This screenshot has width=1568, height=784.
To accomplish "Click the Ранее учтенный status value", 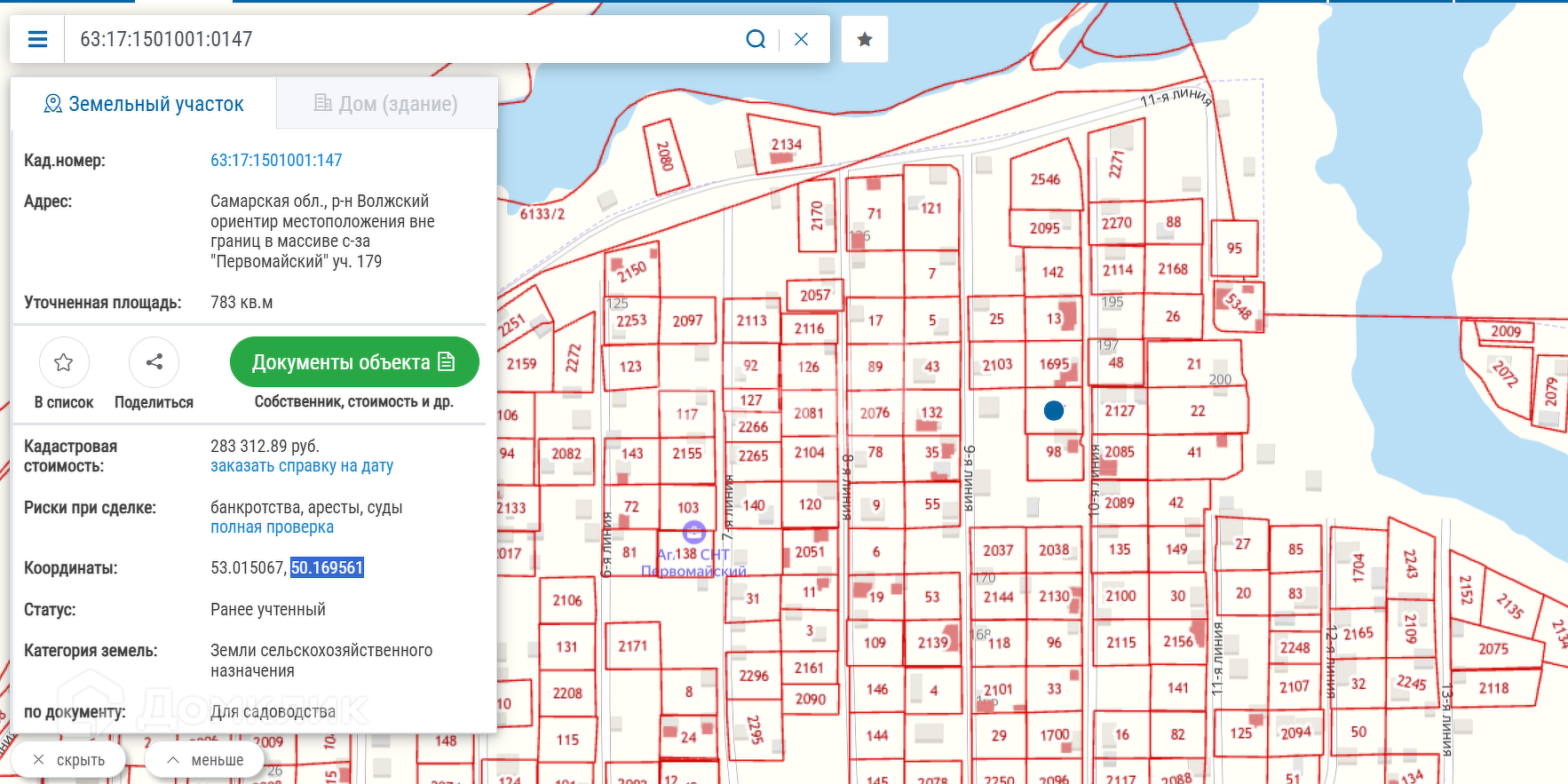I will [267, 610].
